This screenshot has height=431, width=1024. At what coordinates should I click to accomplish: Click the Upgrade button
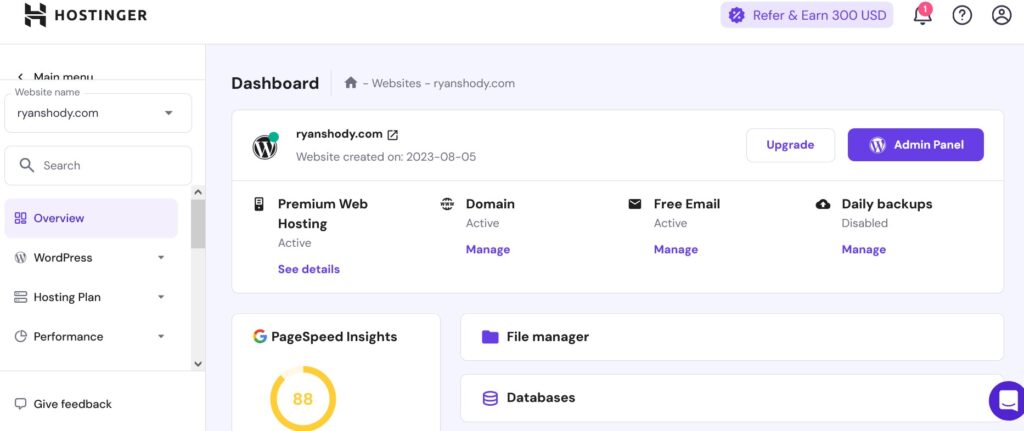point(790,145)
